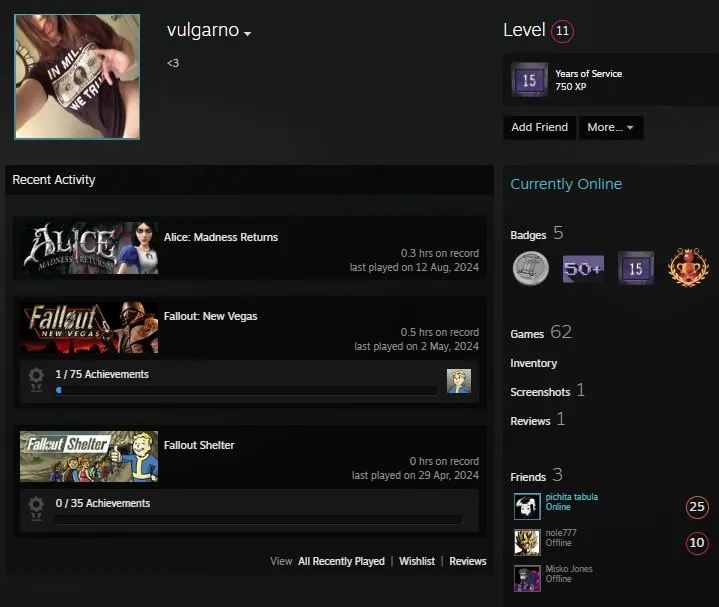This screenshot has height=607, width=719.
Task: Click the level 25 badge for pichita tabula
Action: pos(697,507)
